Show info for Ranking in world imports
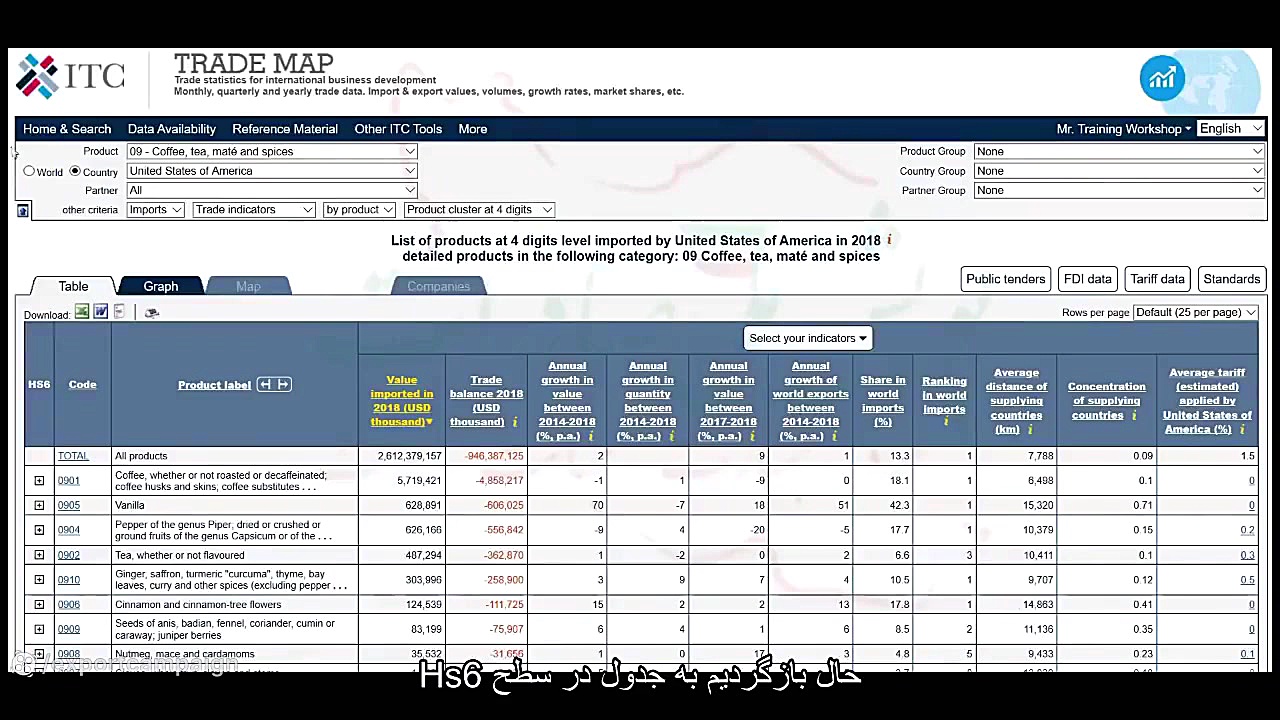The height and width of the screenshot is (720, 1280). (x=945, y=422)
